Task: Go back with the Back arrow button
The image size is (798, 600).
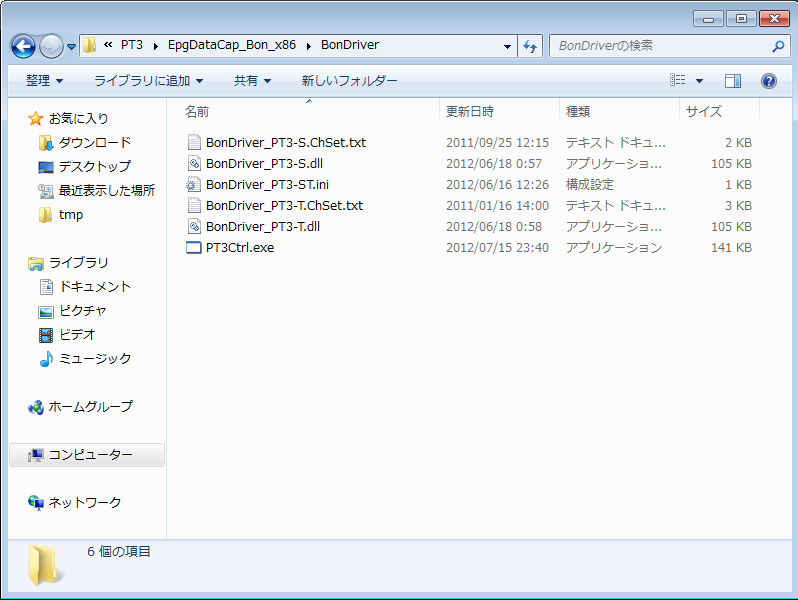Action: [23, 46]
